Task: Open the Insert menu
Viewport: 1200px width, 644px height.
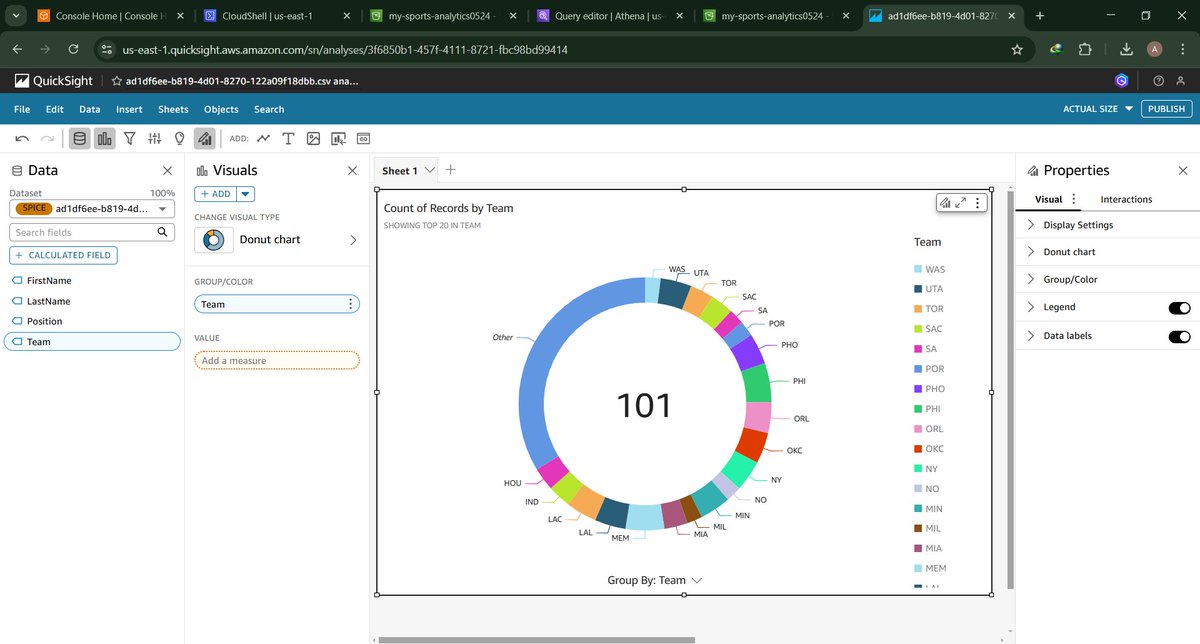Action: tap(129, 109)
